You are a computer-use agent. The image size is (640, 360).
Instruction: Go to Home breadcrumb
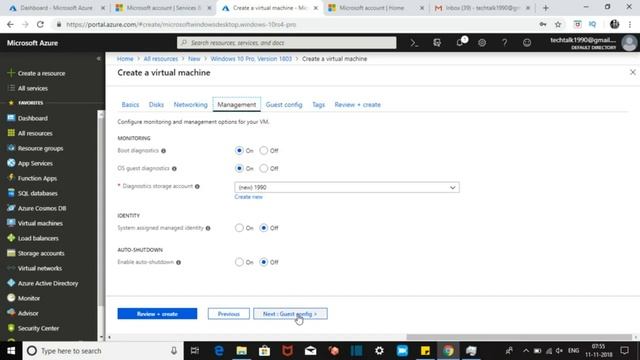125,59
